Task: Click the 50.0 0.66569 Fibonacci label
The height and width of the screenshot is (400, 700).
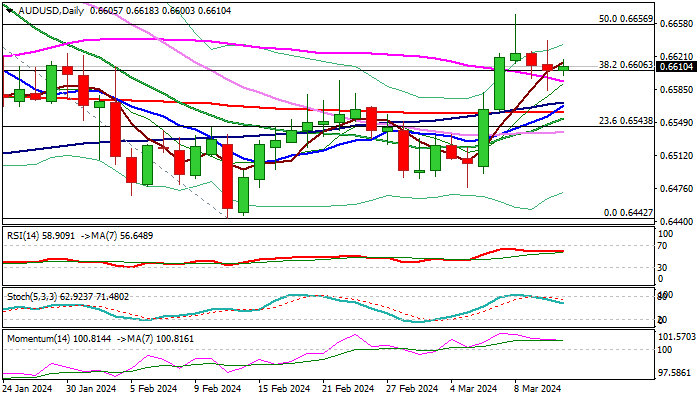Action: point(625,19)
